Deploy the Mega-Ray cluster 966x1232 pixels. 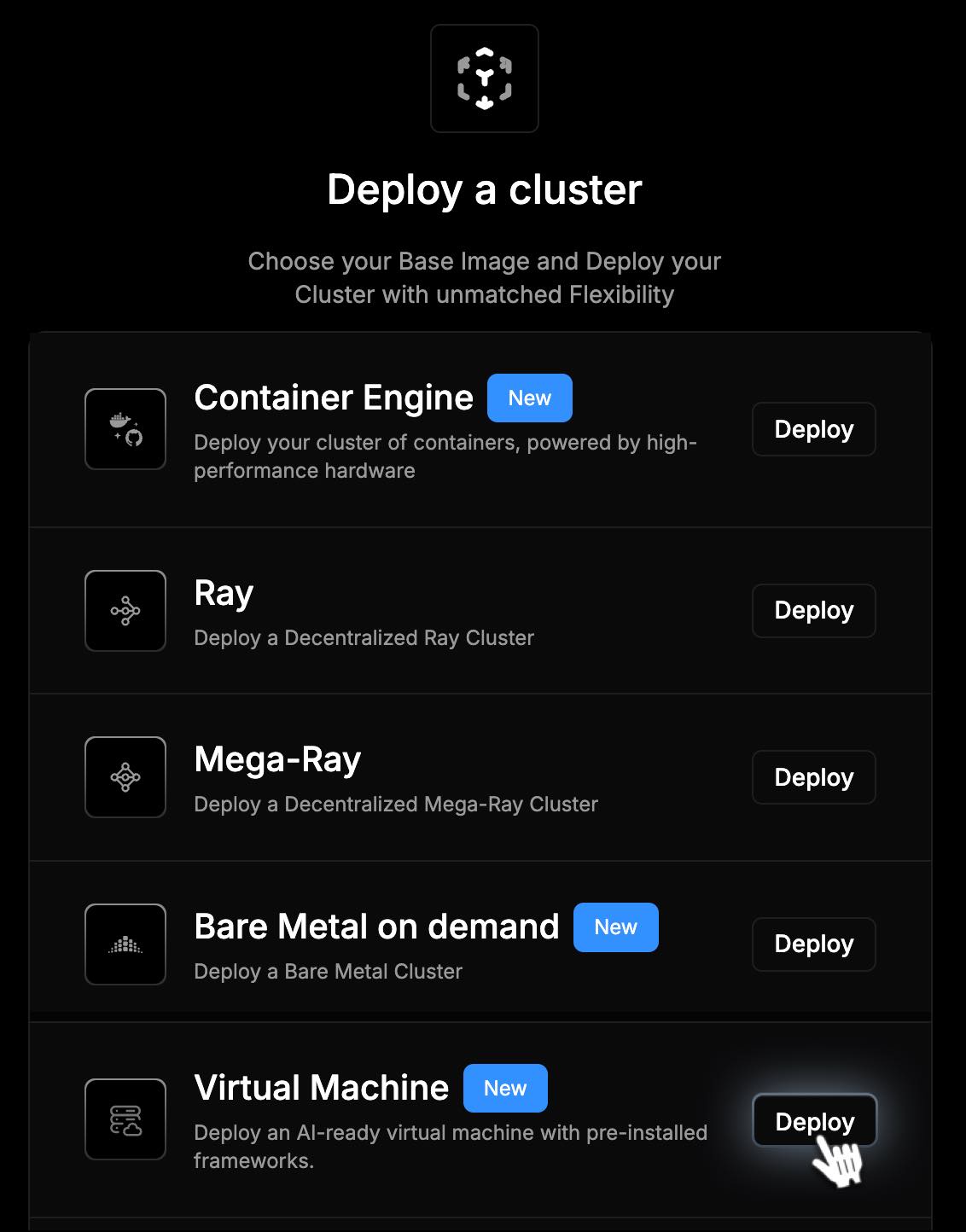(814, 777)
